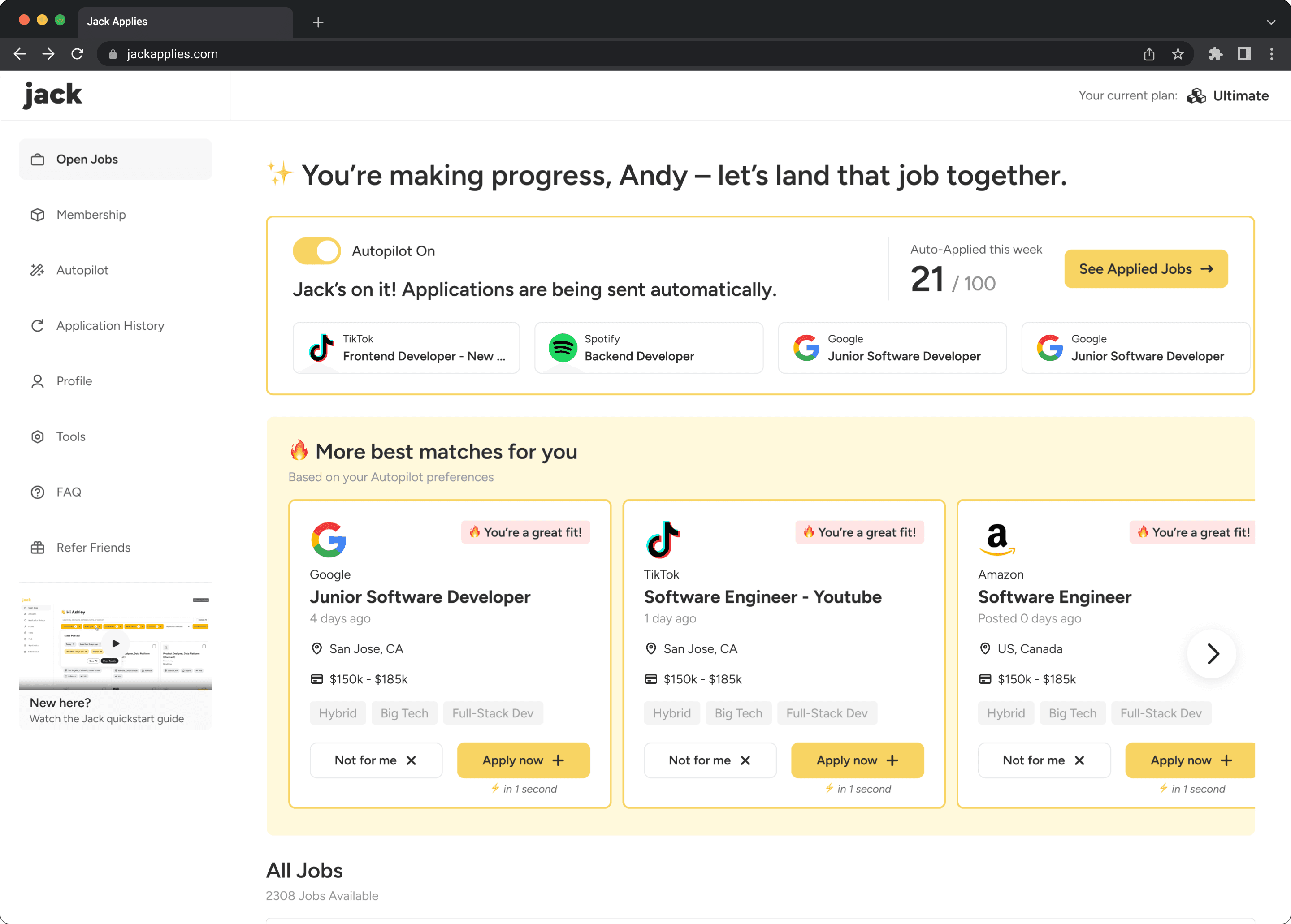The height and width of the screenshot is (924, 1291).
Task: Play the Jack quickstart guide video
Action: coord(116,643)
